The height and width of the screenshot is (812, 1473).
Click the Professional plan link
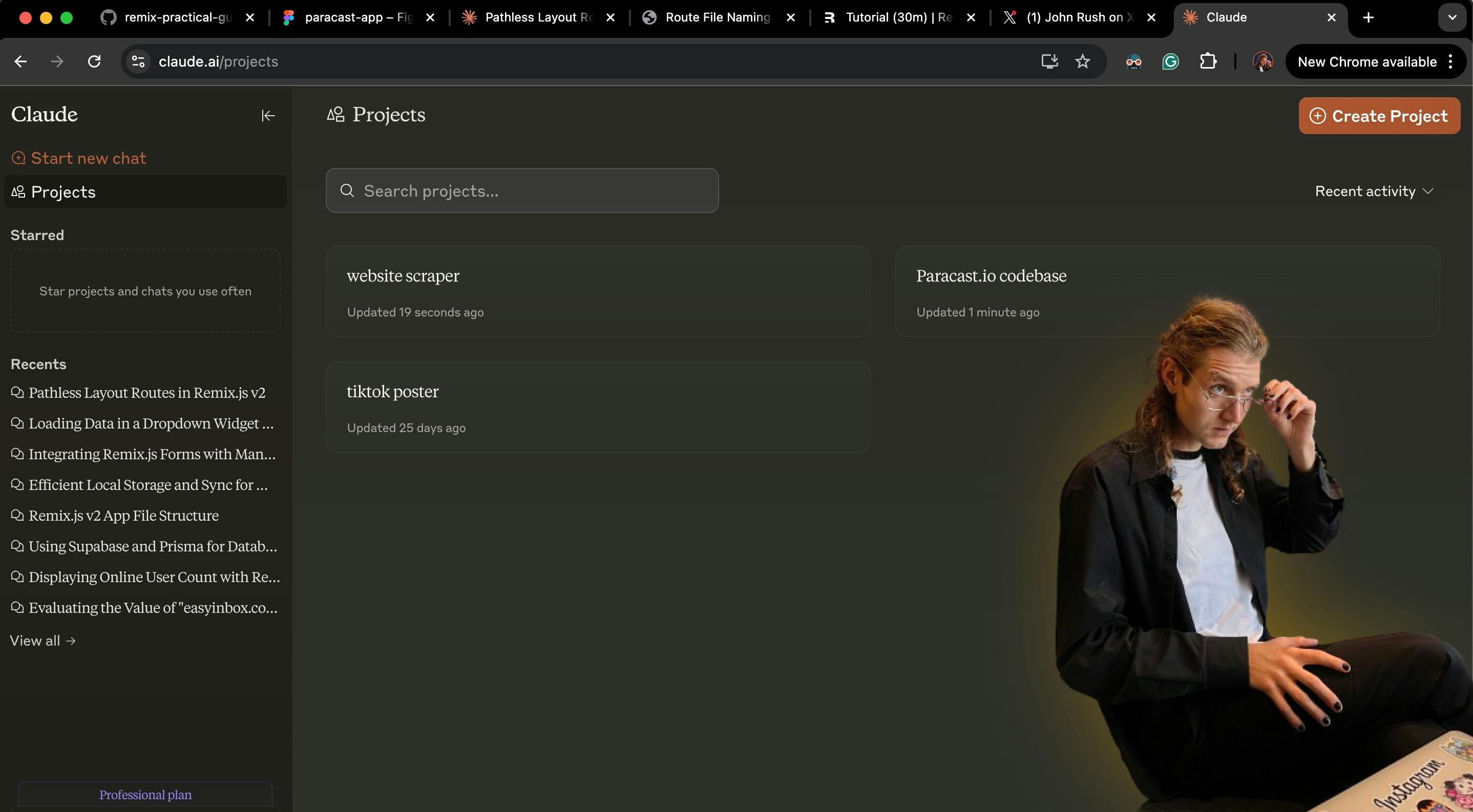[x=145, y=794]
